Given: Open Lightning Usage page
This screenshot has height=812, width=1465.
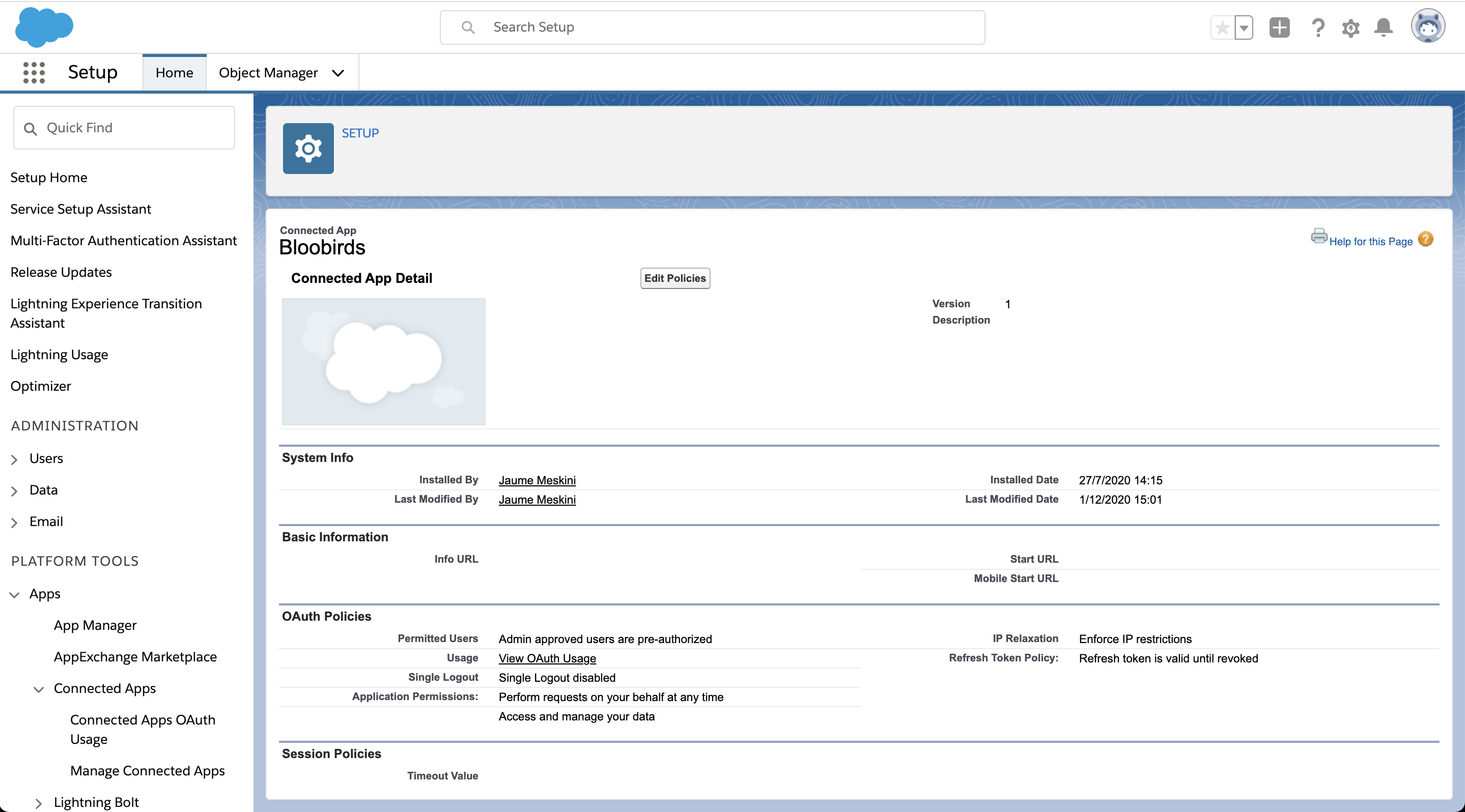Looking at the screenshot, I should click(59, 355).
